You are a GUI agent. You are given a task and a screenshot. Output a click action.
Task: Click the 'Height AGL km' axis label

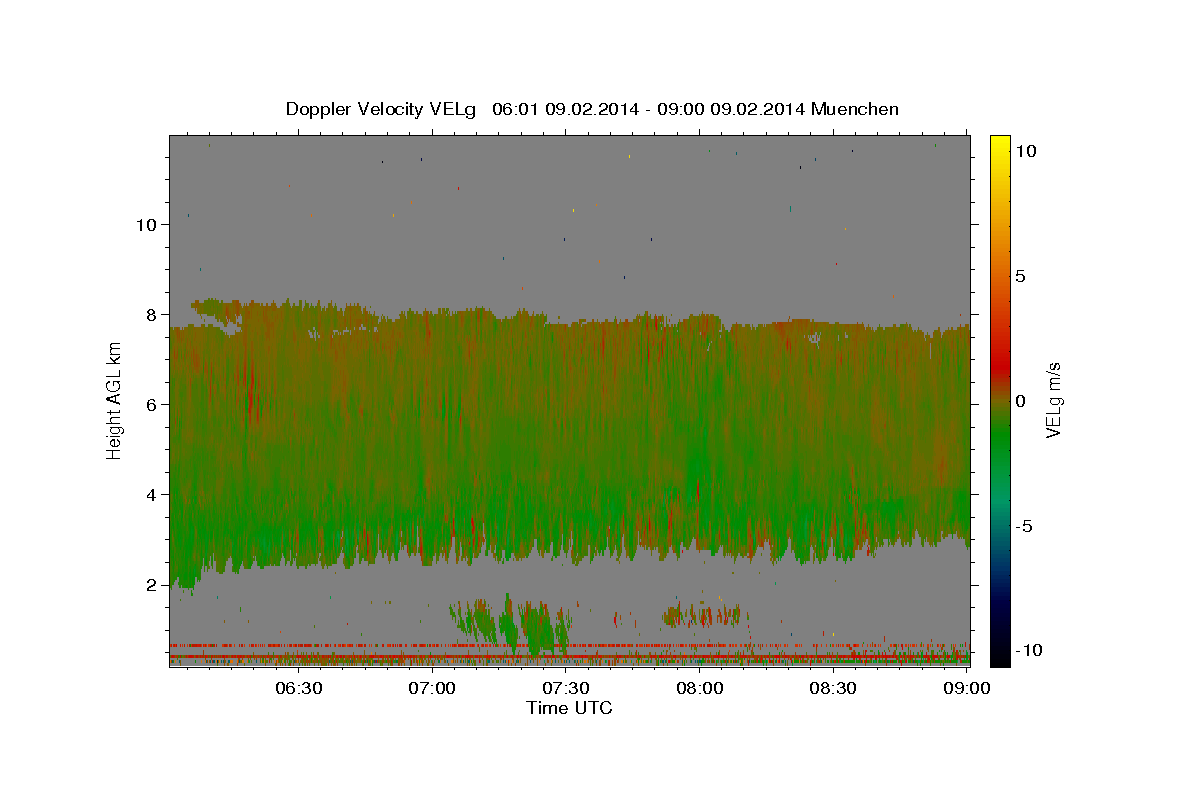click(115, 400)
